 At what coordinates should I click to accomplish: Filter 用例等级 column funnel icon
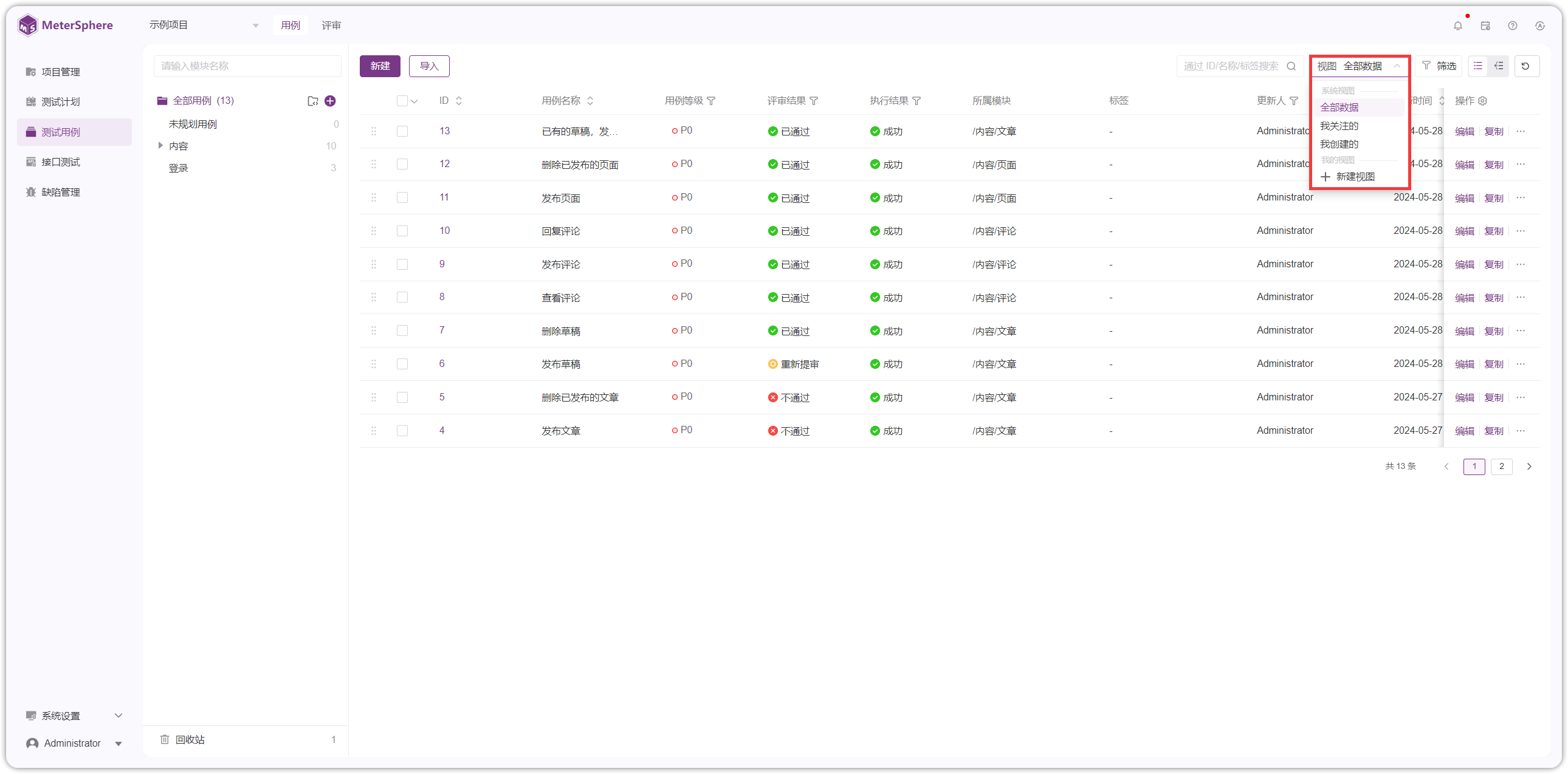pos(711,101)
